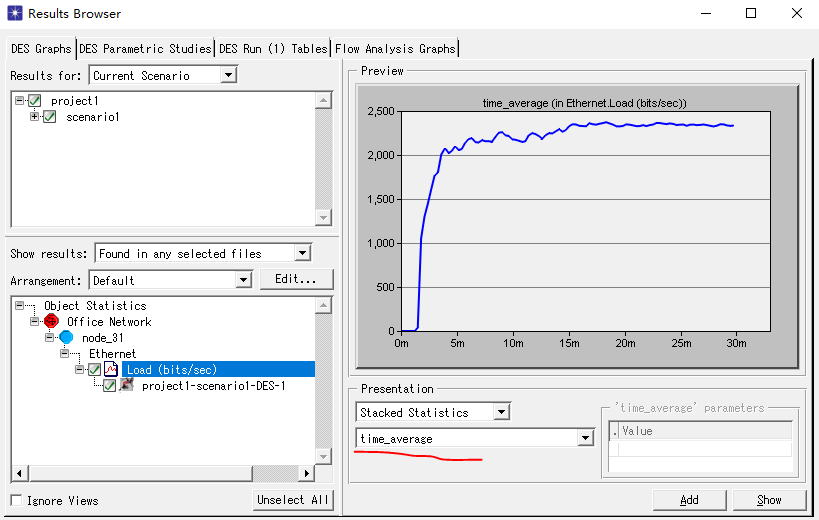Open the time_average filter dropdown
Screen dimensions: 819x520
pos(586,438)
